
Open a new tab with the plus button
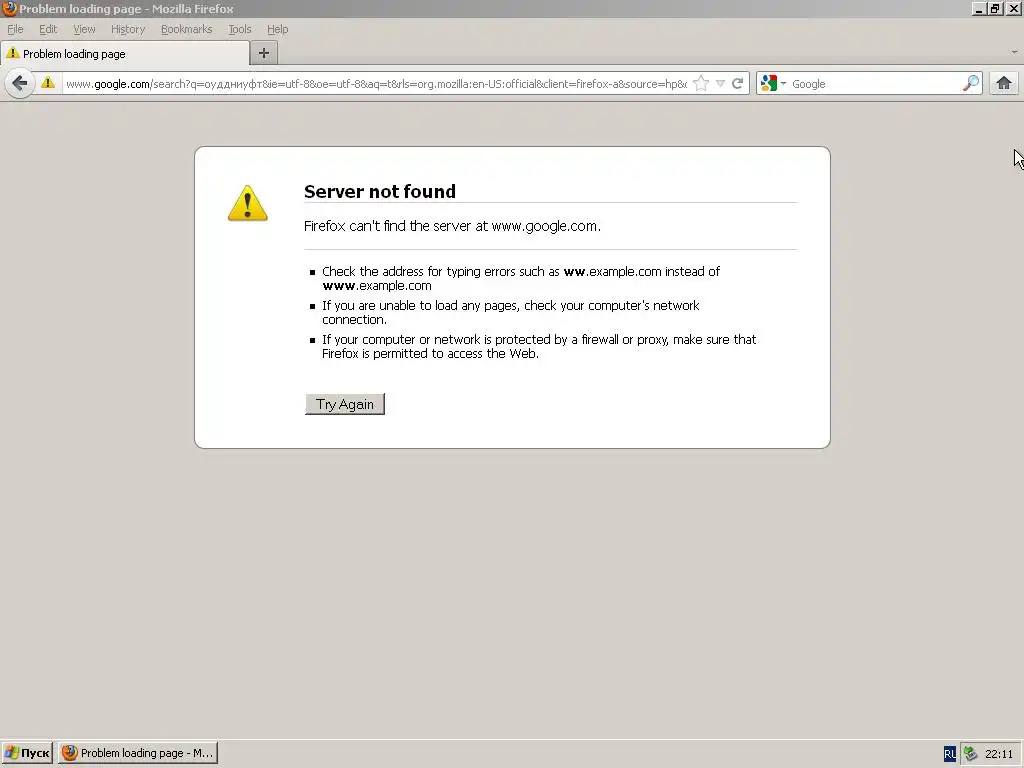point(264,54)
